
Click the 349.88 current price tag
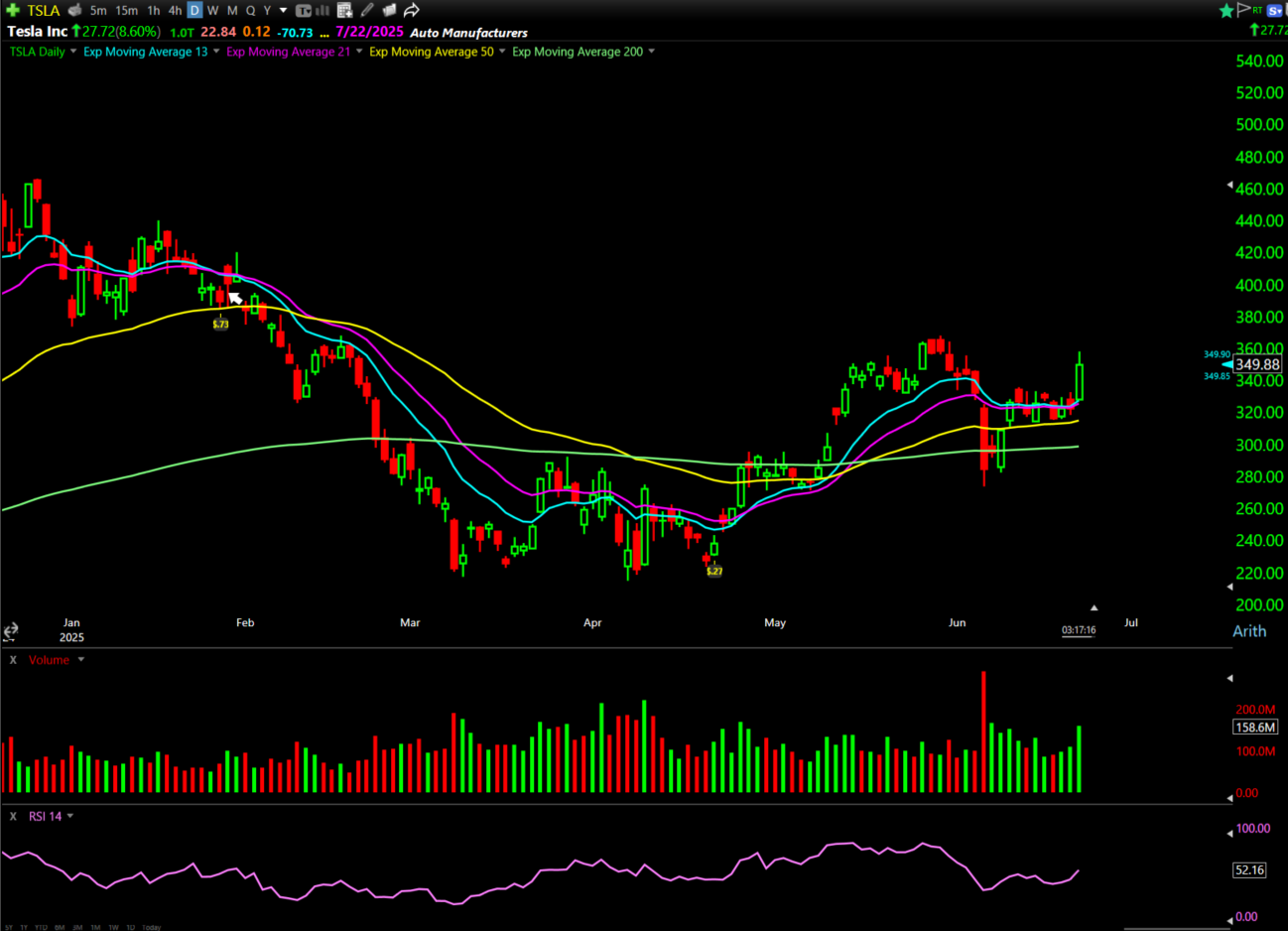(x=1257, y=364)
